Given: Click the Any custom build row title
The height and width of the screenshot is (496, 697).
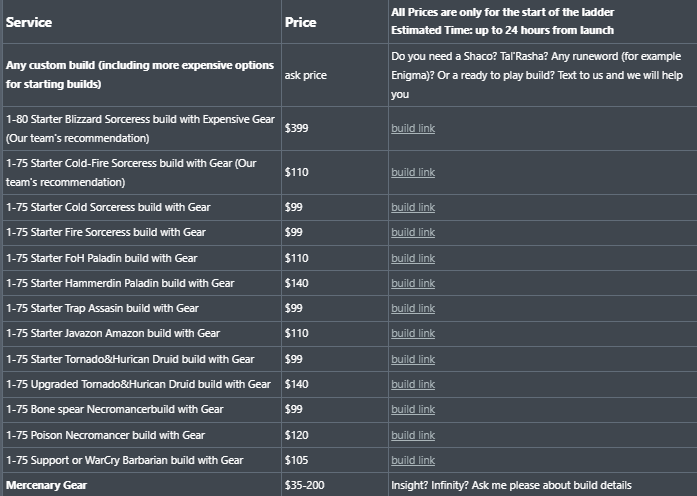Looking at the screenshot, I should tap(140, 75).
